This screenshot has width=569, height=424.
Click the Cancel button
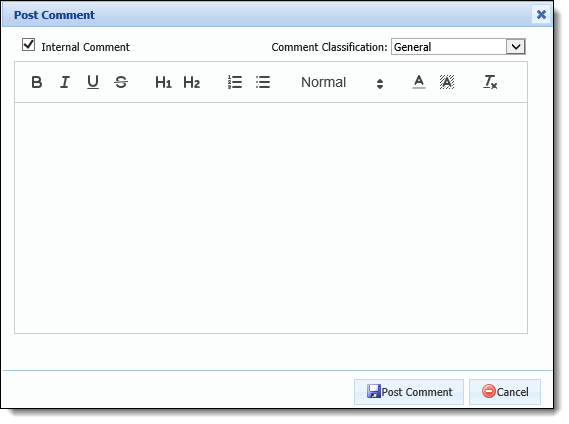505,392
